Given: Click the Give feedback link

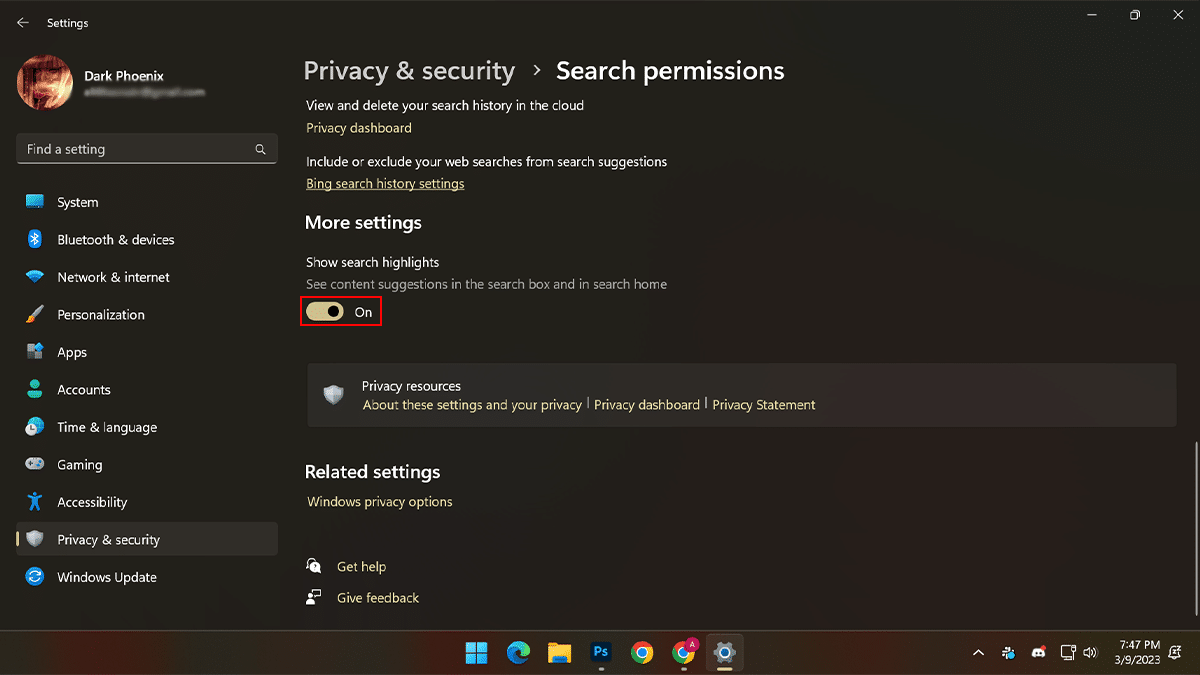Looking at the screenshot, I should click(x=377, y=598).
